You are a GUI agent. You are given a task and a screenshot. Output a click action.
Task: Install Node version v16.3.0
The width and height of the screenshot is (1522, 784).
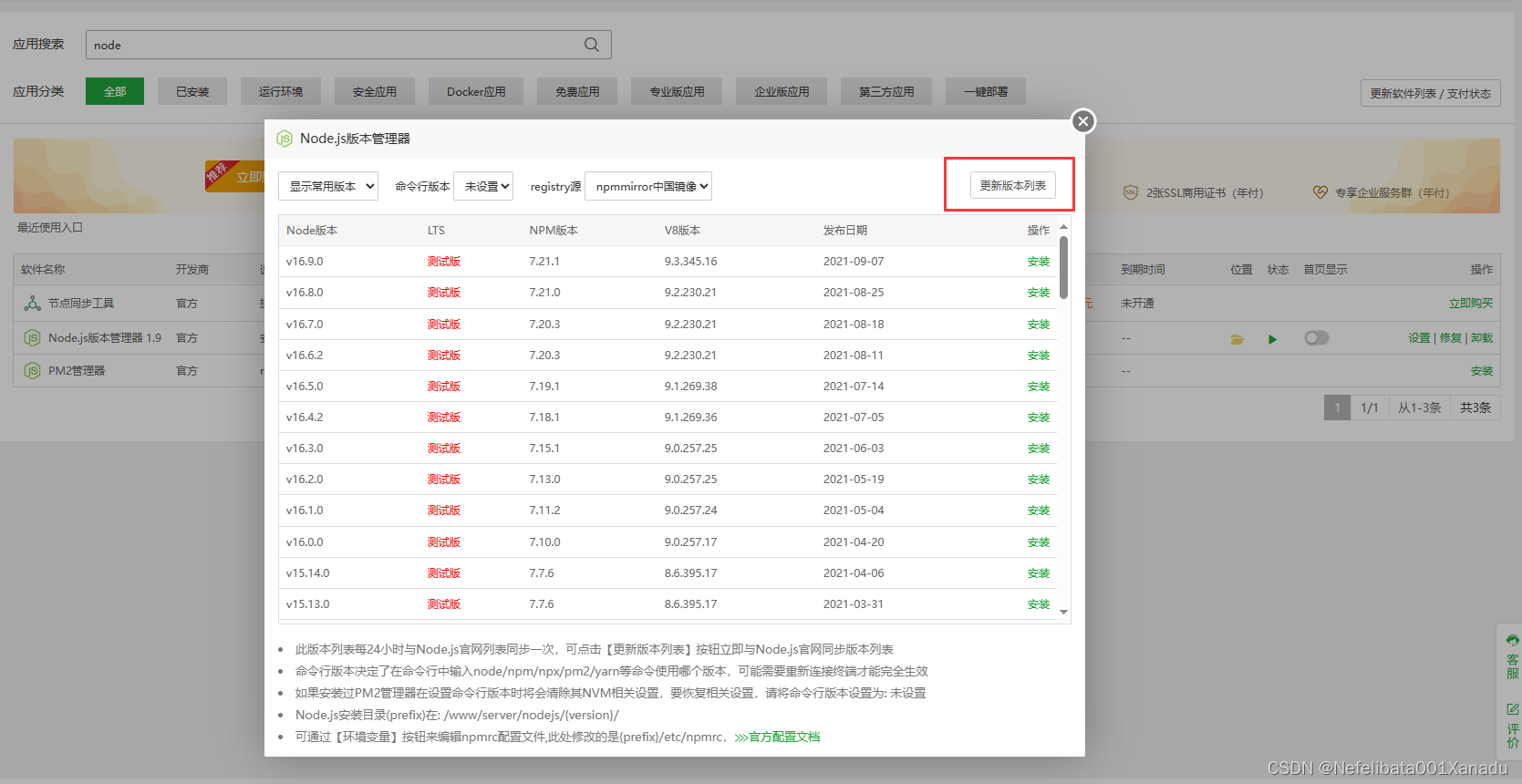1038,449
